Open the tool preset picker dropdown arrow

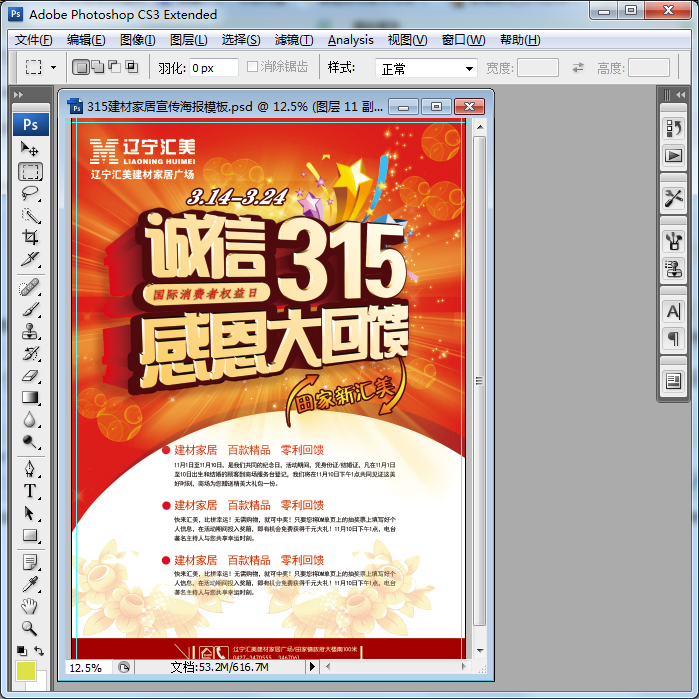point(53,68)
